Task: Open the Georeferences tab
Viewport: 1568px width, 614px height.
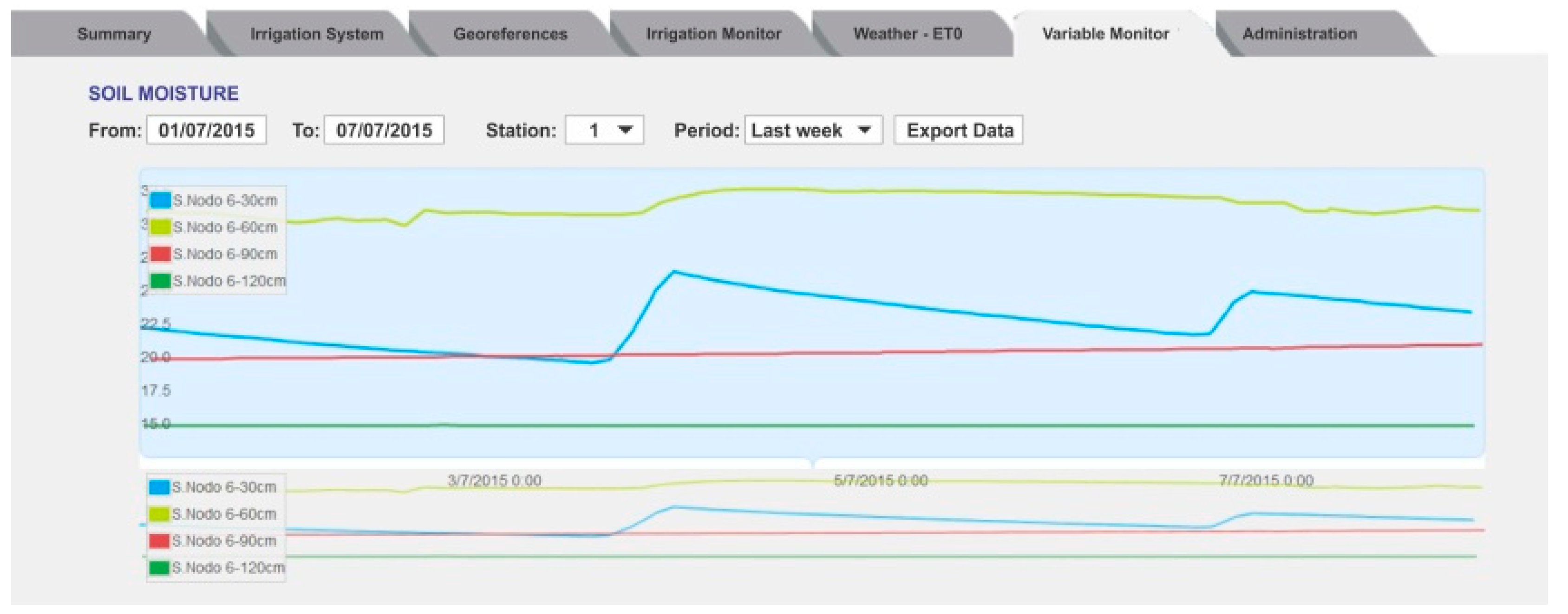Action: 510,34
